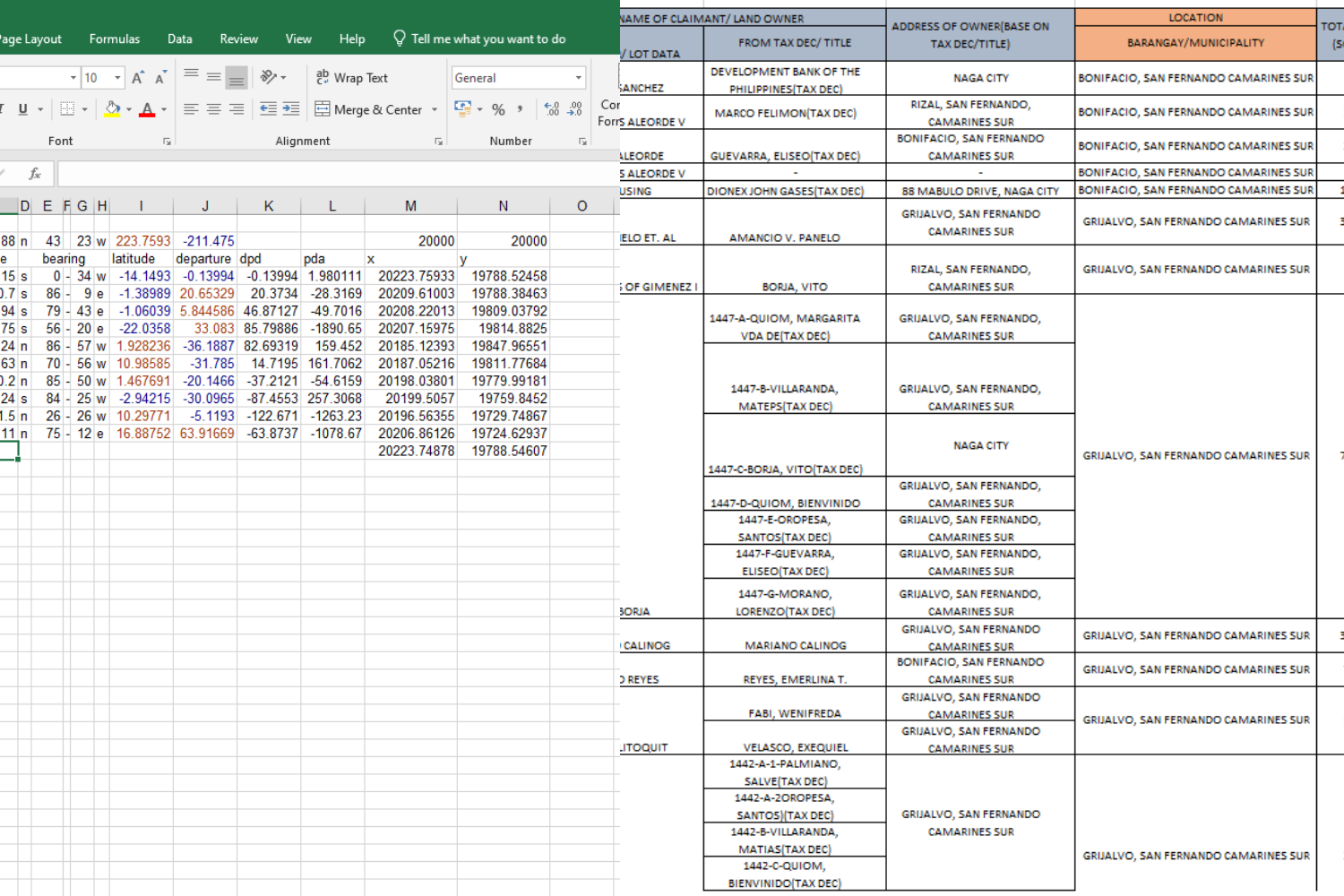Open the Formulas ribbon tab
1344x896 pixels.
(115, 39)
